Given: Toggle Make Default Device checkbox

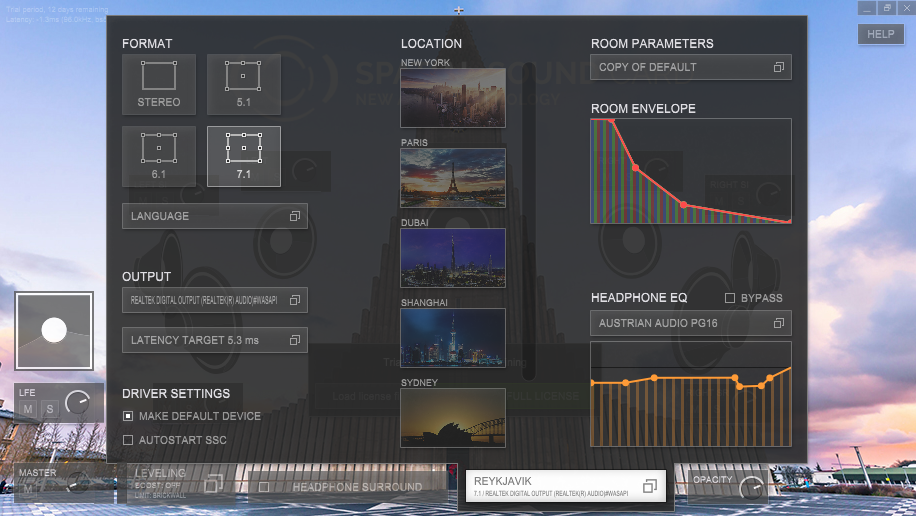Looking at the screenshot, I should [x=128, y=416].
